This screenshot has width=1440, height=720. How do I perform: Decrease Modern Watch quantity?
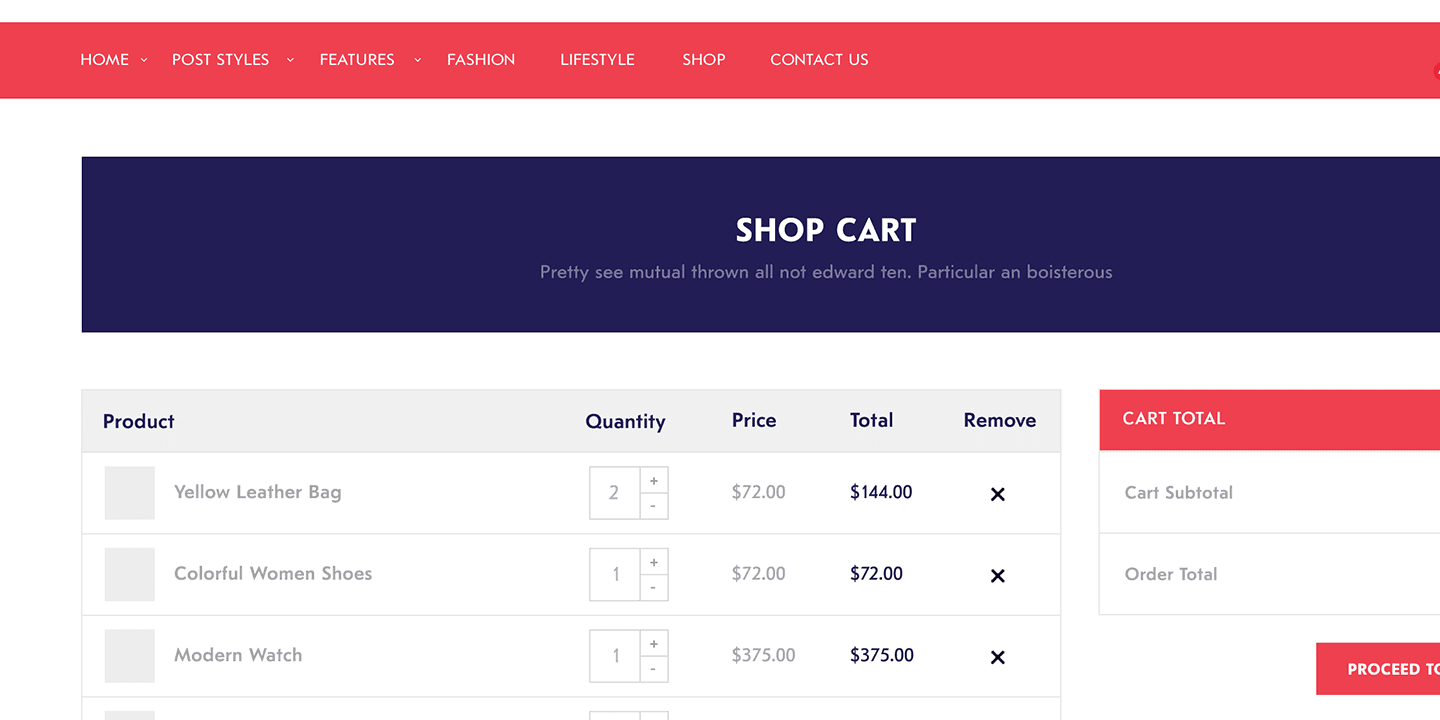coord(654,669)
